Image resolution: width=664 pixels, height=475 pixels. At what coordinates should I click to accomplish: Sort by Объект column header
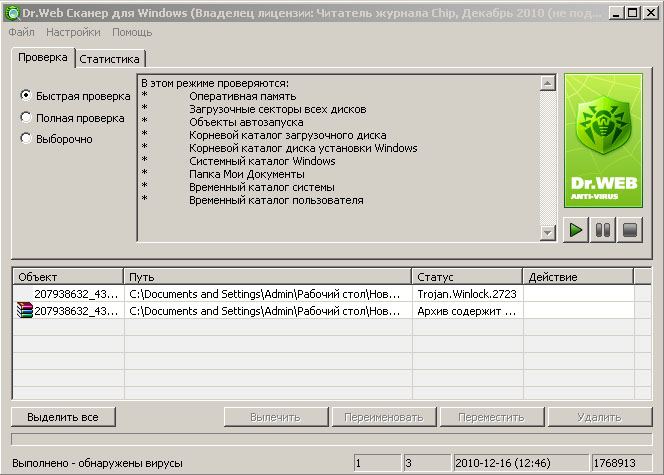point(68,277)
